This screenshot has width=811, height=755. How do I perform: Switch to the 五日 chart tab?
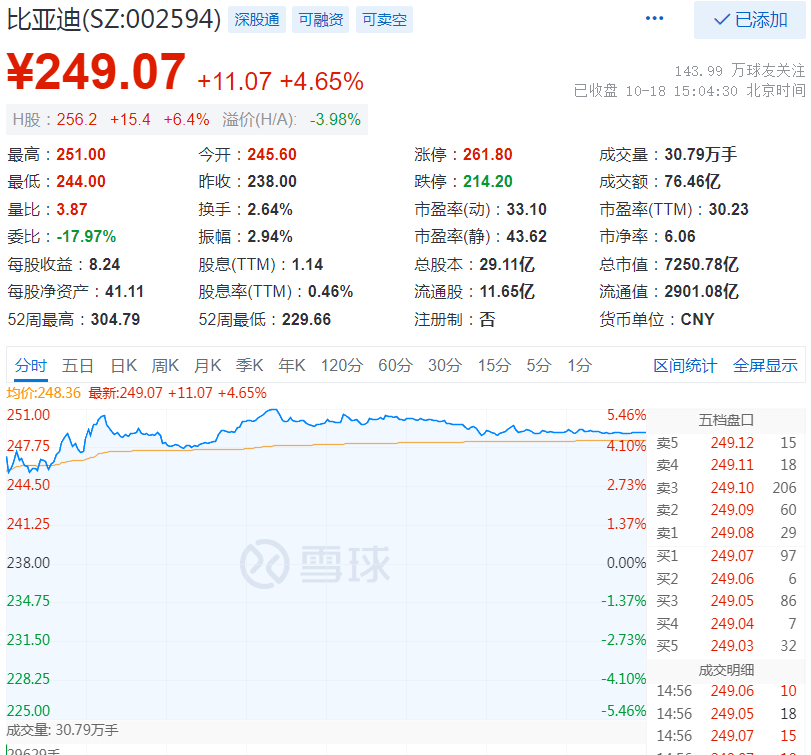[x=78, y=365]
